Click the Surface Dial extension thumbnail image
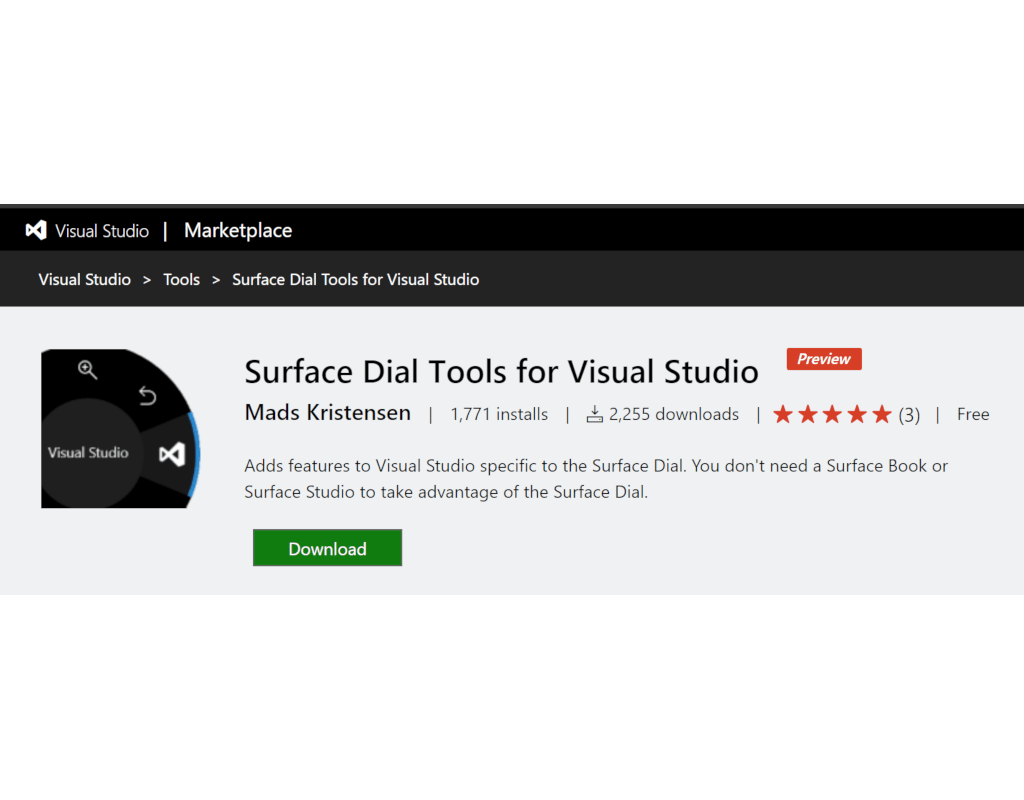The image size is (1024, 800). 120,428
